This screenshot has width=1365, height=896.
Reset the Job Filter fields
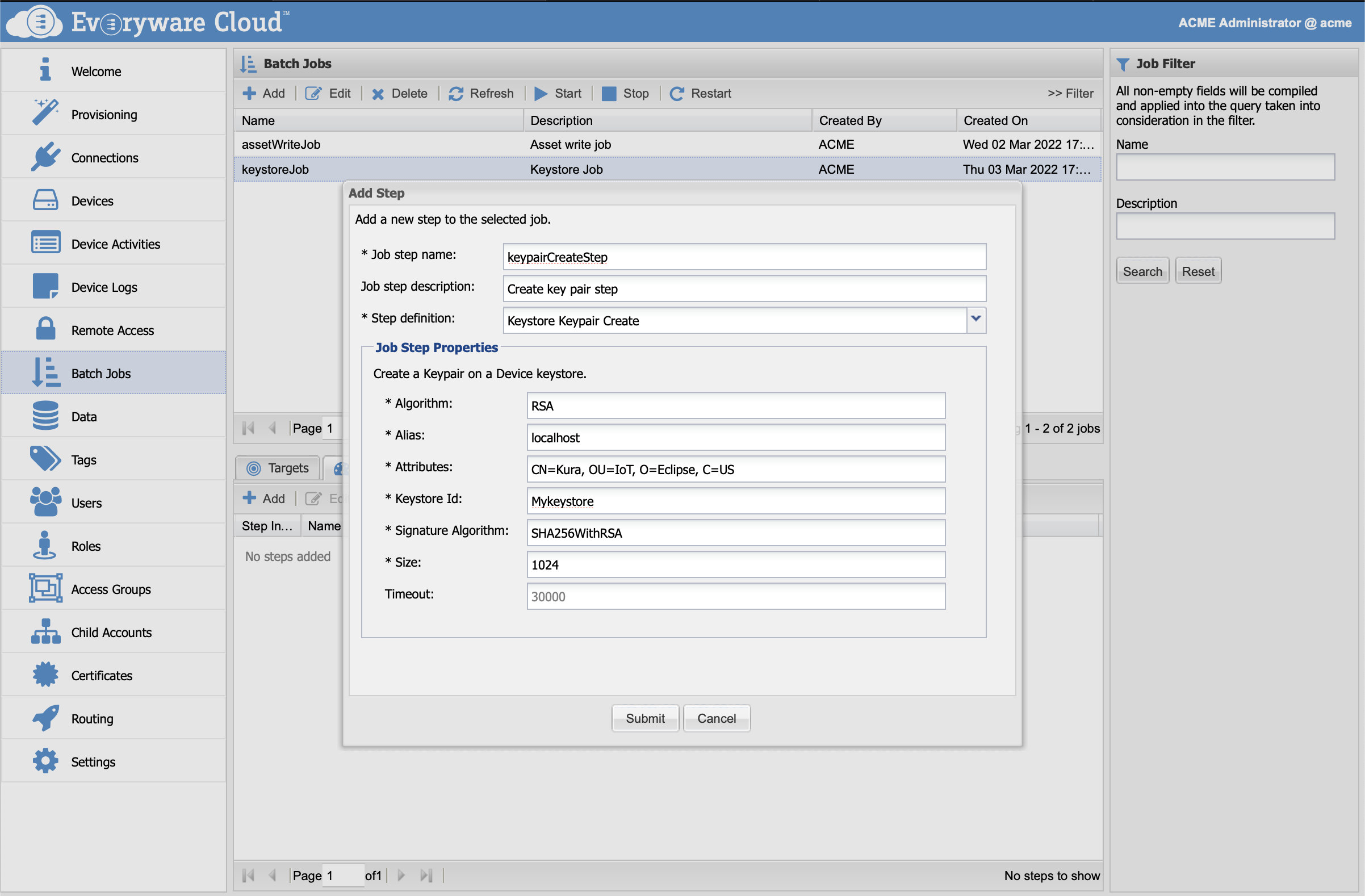pyautogui.click(x=1198, y=271)
